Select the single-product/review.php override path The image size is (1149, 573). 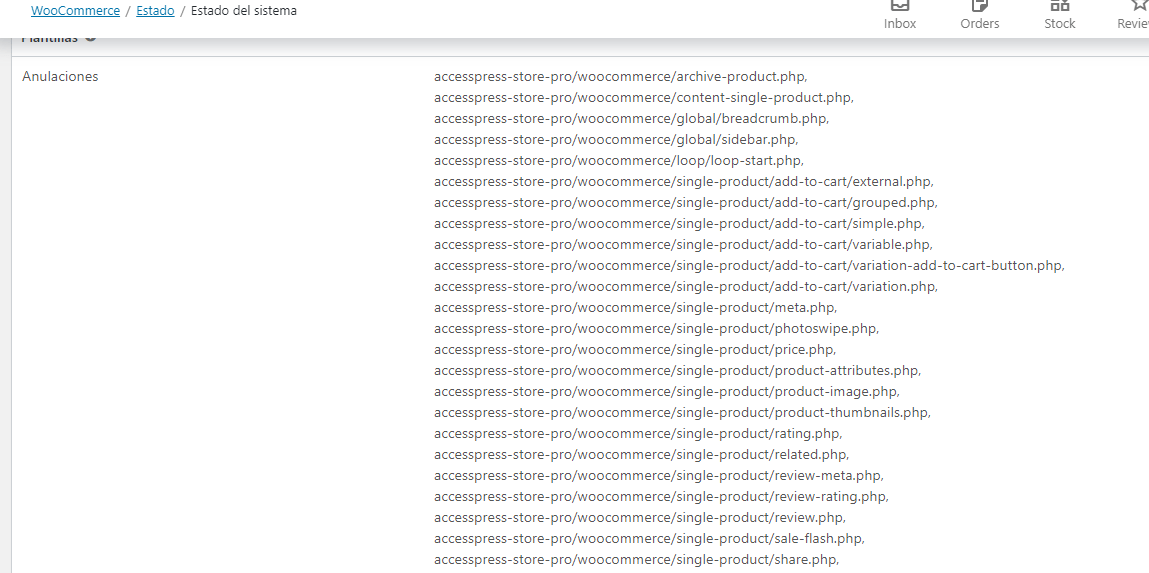[x=640, y=517]
